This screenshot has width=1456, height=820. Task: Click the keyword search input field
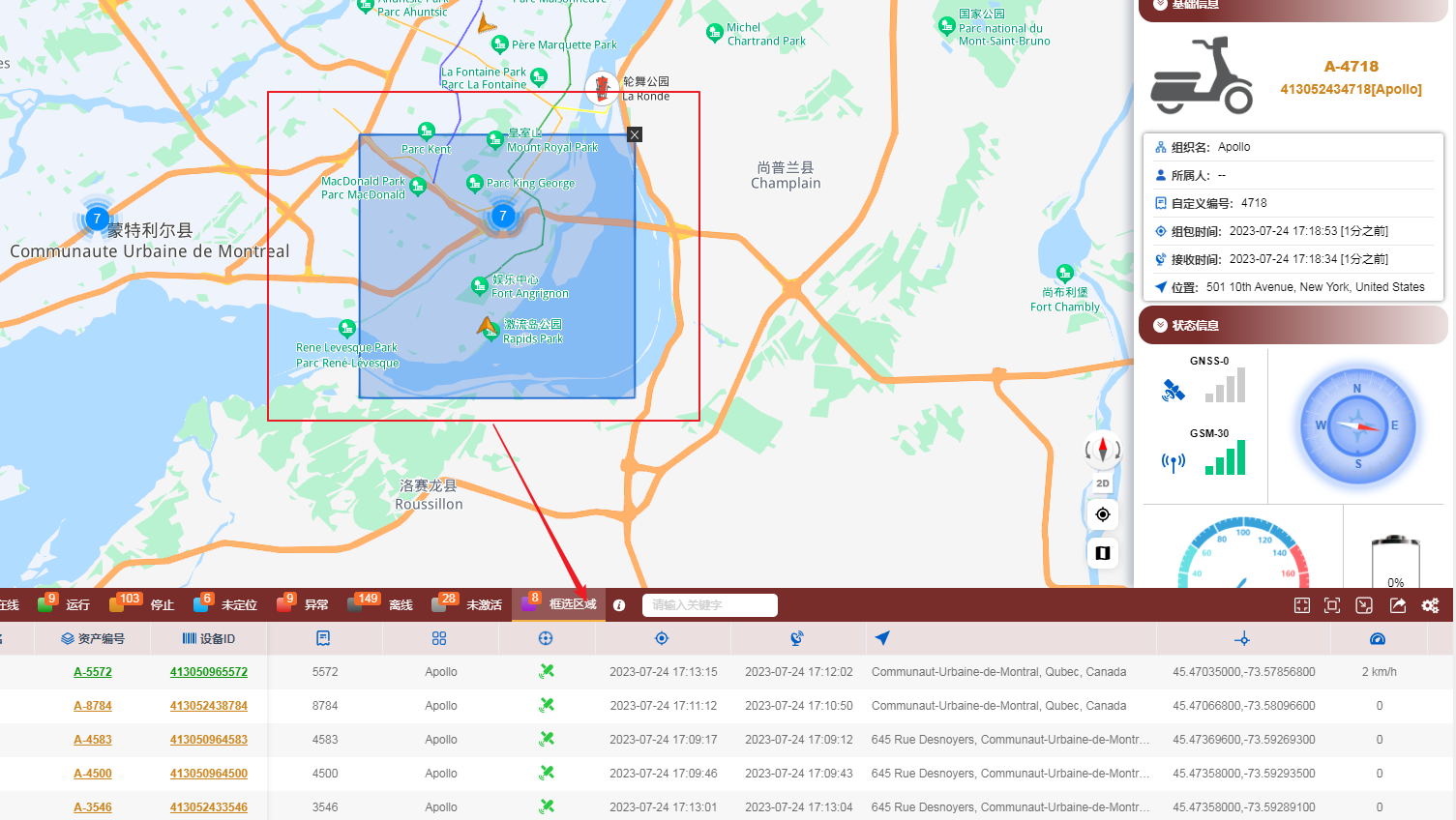(709, 605)
